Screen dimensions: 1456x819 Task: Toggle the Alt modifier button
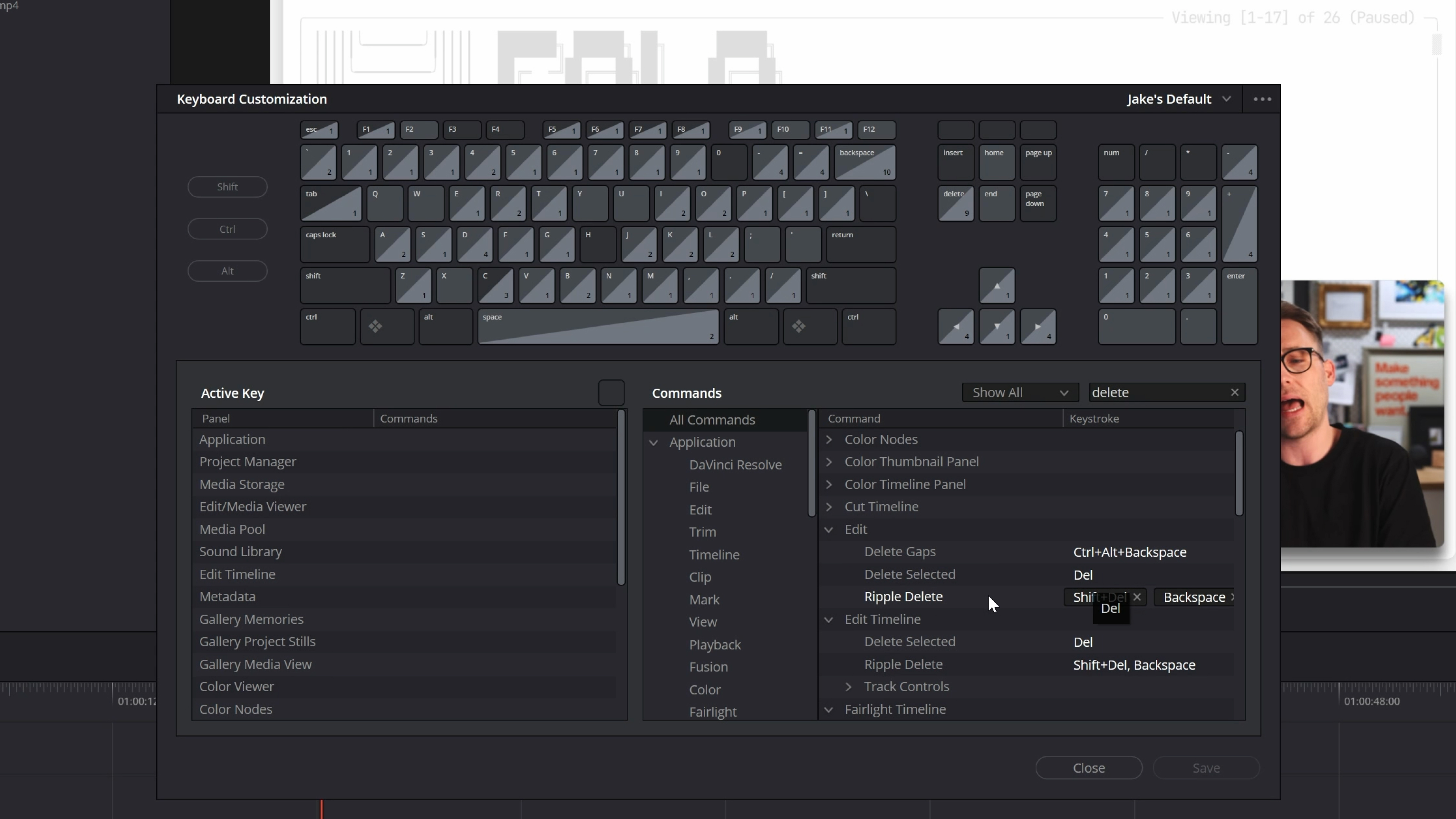pyautogui.click(x=227, y=271)
